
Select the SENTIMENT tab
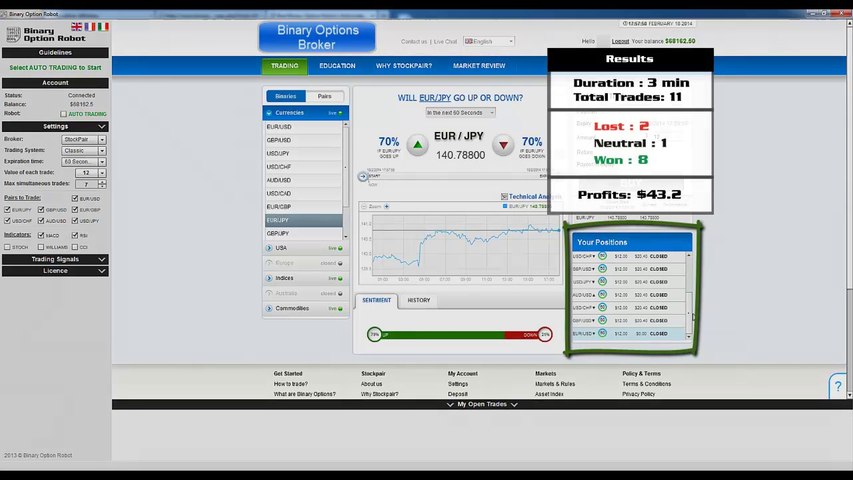pyautogui.click(x=376, y=300)
